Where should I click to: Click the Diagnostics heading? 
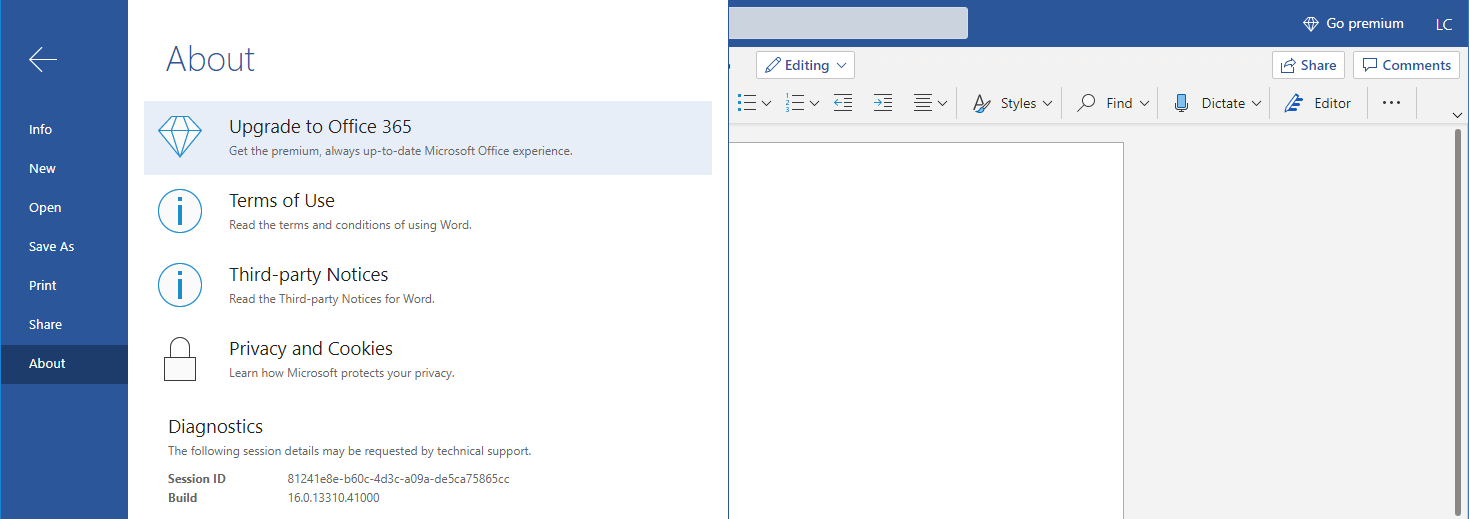tap(215, 428)
